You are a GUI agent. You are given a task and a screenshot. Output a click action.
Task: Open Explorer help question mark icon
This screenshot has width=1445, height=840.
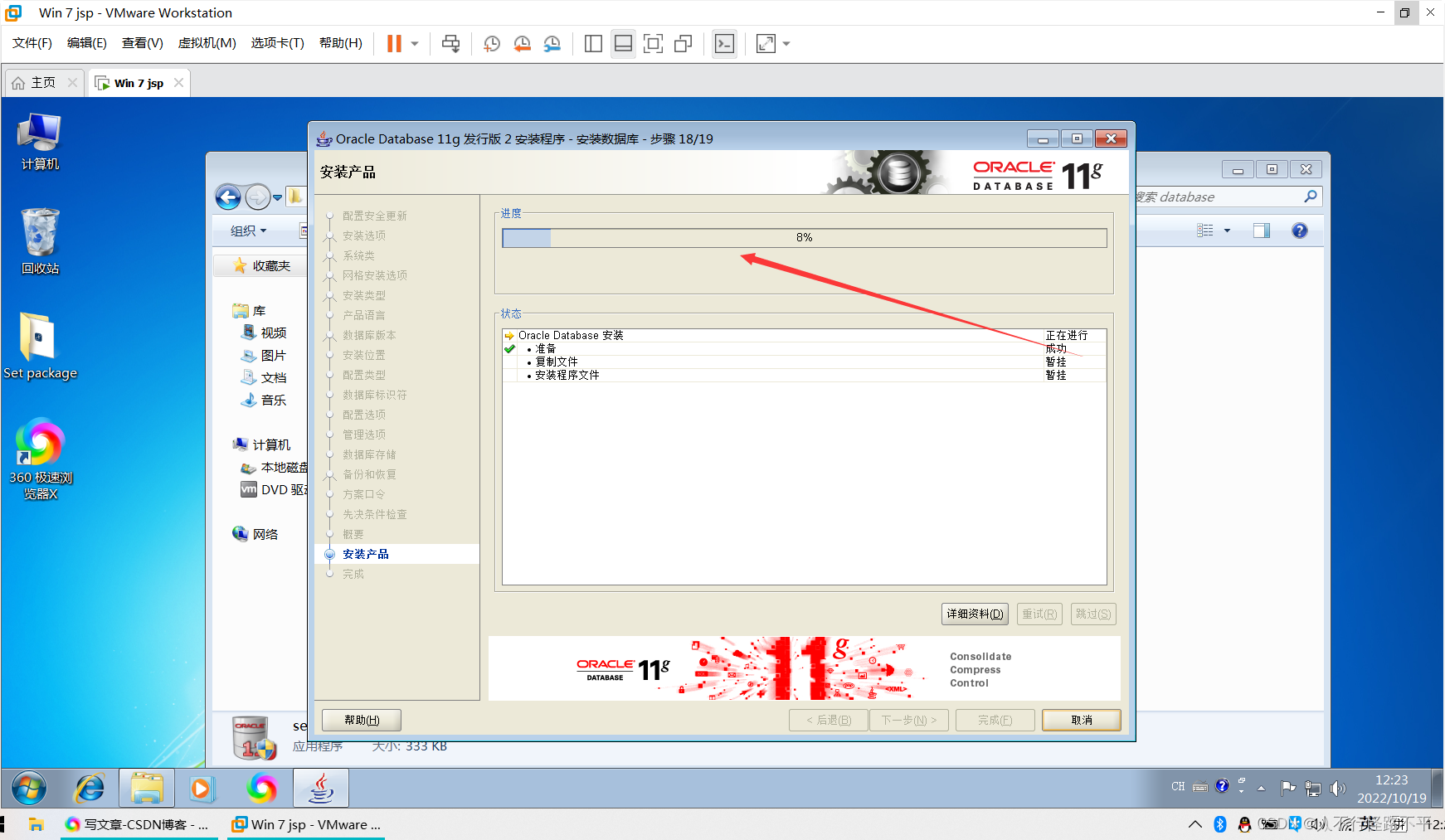click(x=1300, y=231)
